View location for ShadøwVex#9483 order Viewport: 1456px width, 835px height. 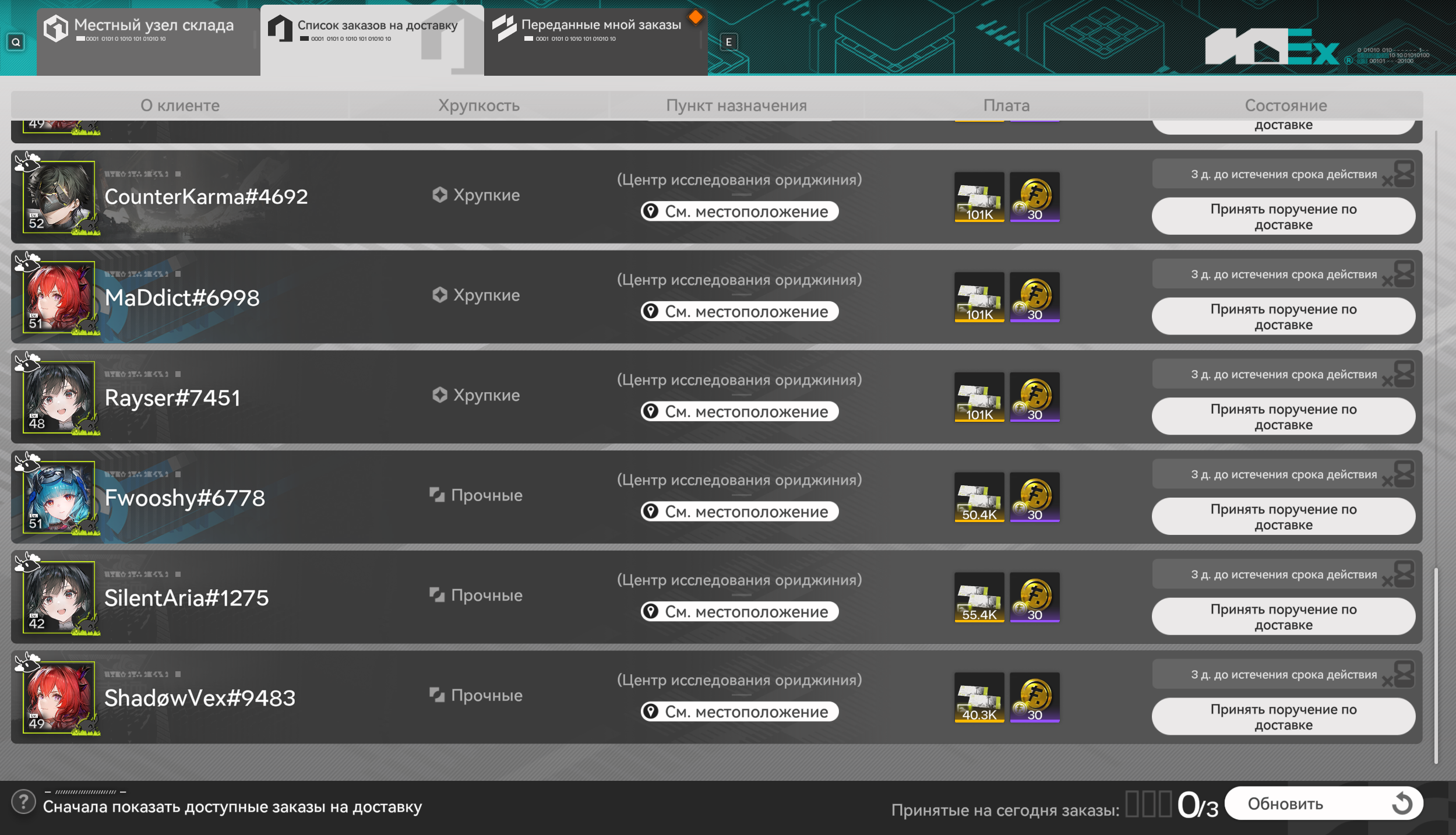[x=739, y=711]
